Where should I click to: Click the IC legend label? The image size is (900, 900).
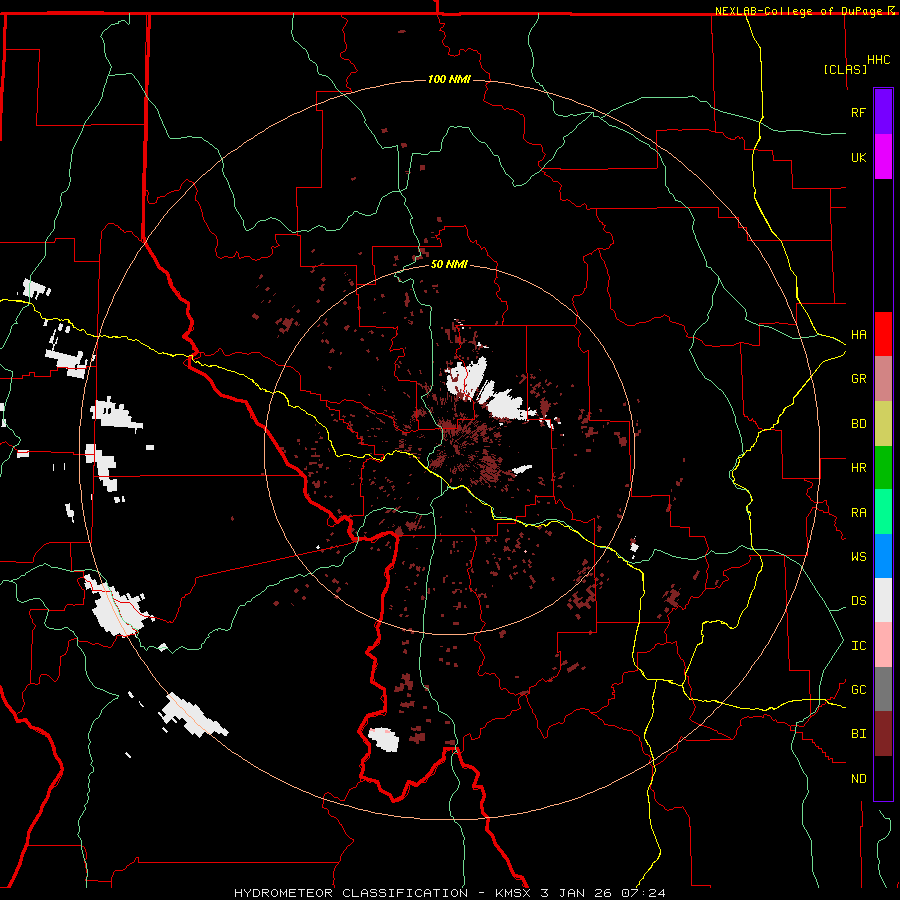858,646
